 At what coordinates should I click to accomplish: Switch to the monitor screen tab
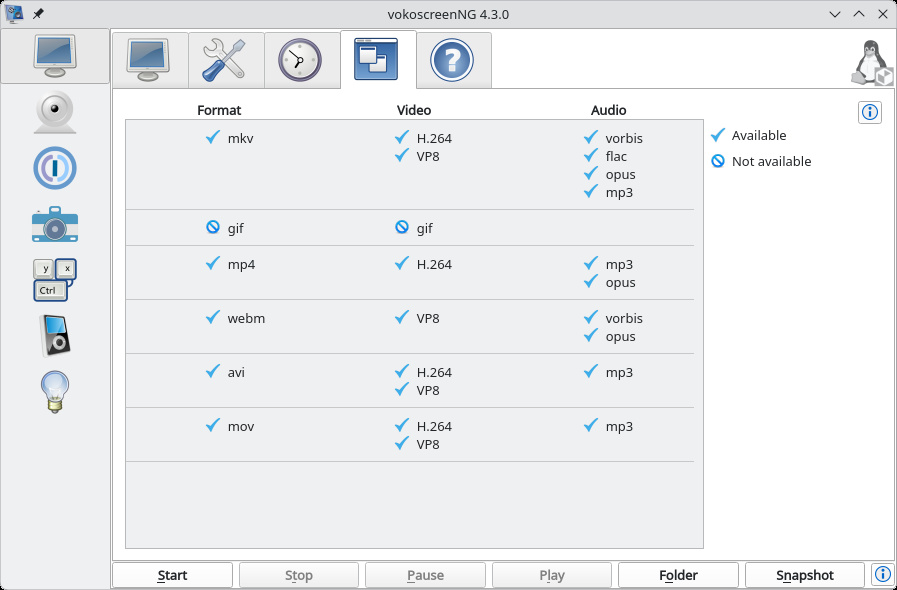[x=150, y=60]
